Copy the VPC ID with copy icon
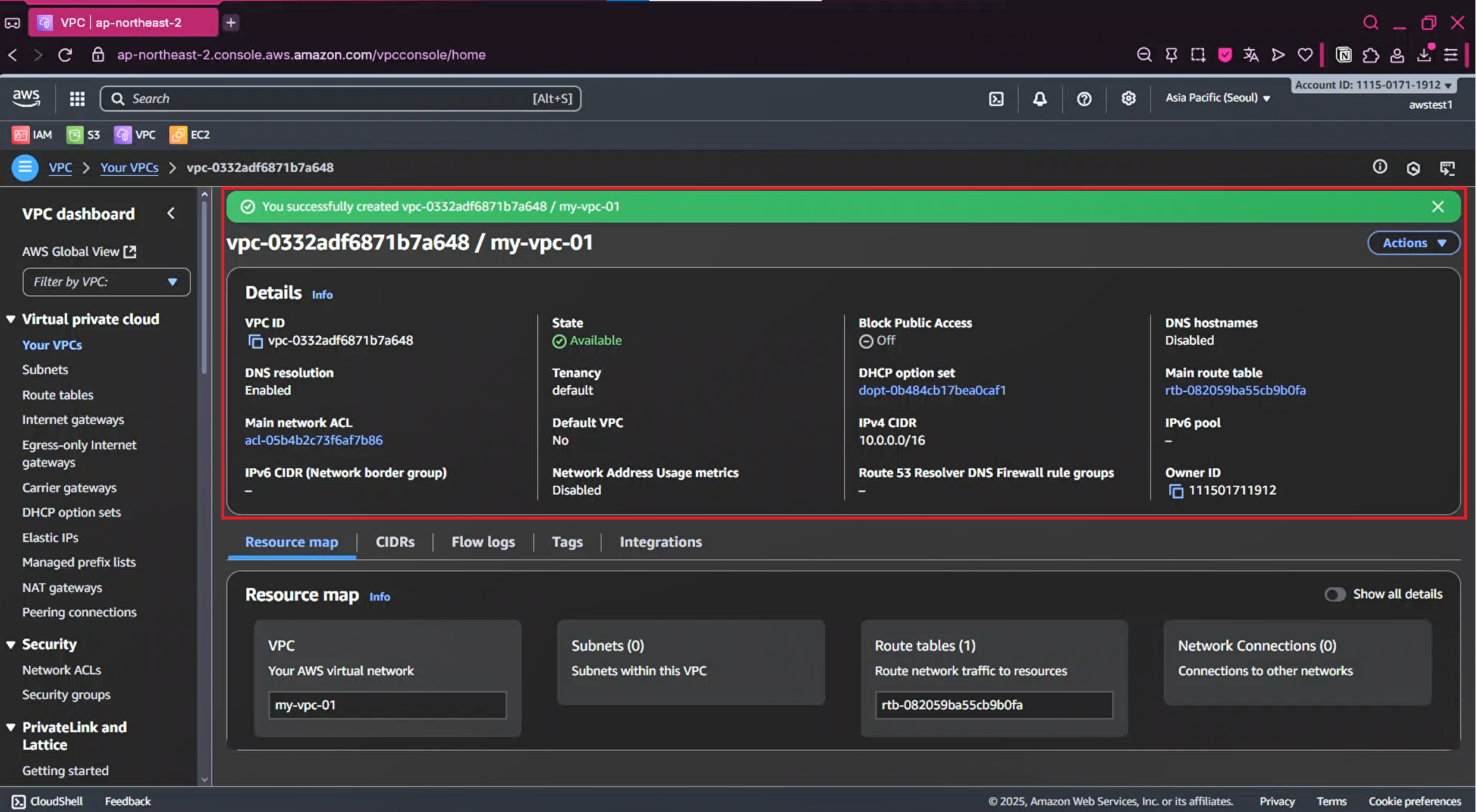Image resolution: width=1476 pixels, height=812 pixels. tap(255, 341)
